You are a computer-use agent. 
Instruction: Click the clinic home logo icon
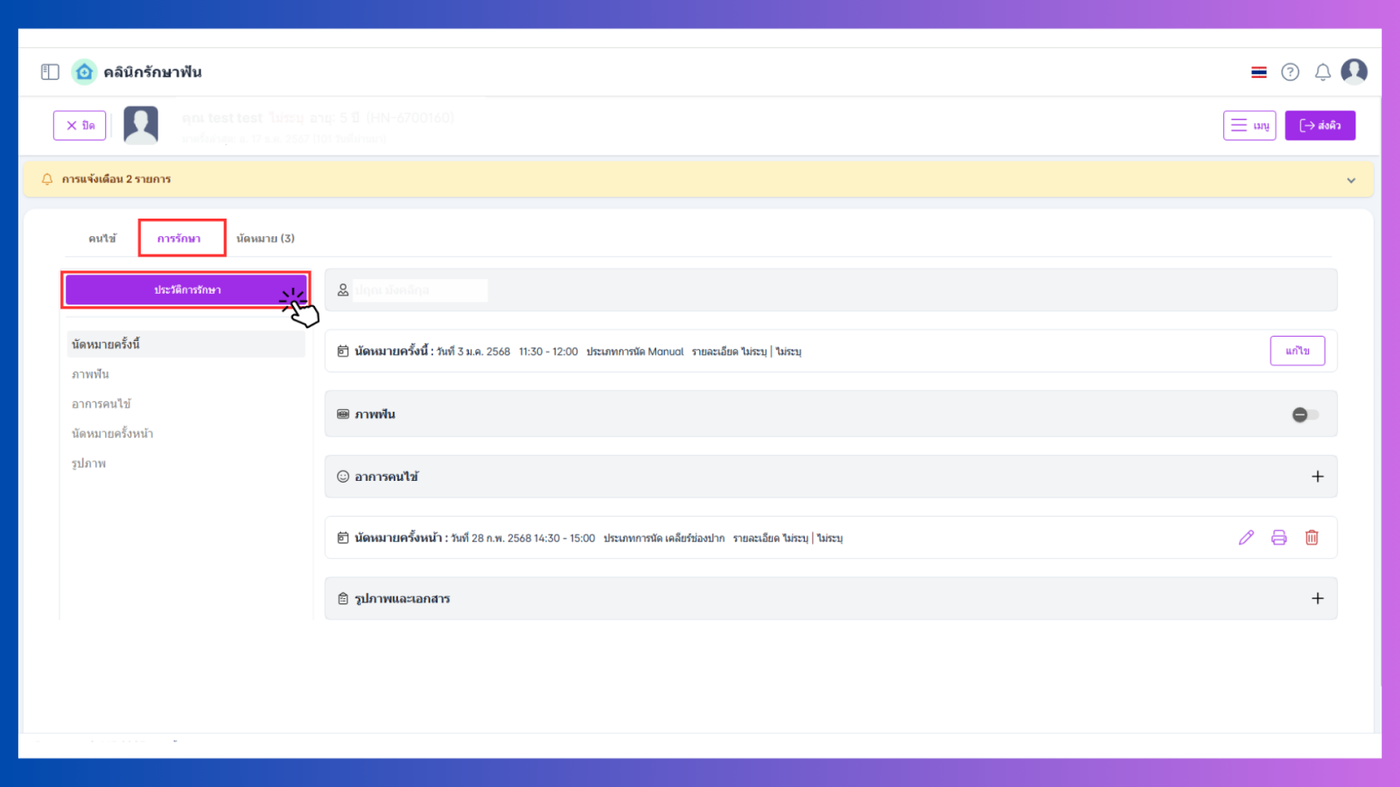coord(85,72)
